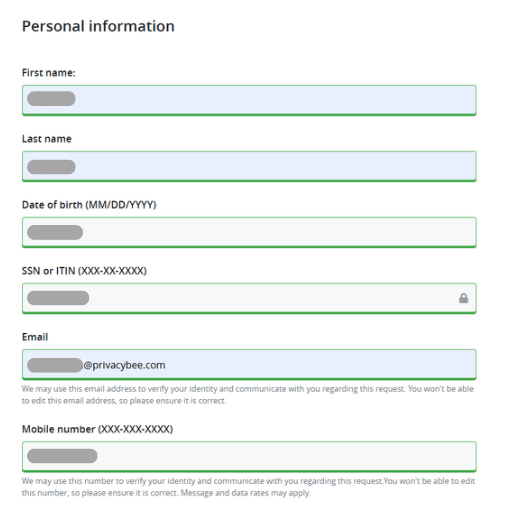The height and width of the screenshot is (524, 516).
Task: Click the Email input field
Action: click(x=249, y=364)
